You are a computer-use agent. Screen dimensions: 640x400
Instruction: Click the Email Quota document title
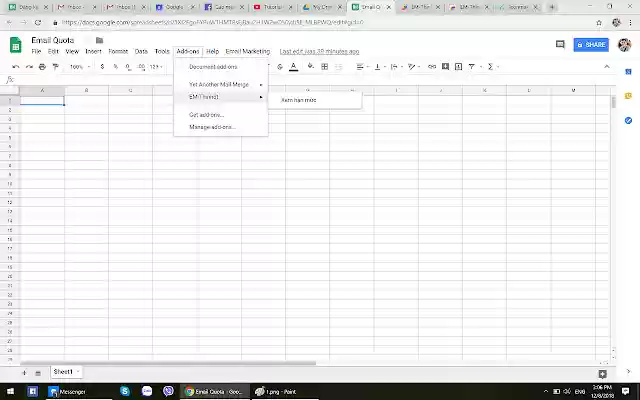click(53, 40)
